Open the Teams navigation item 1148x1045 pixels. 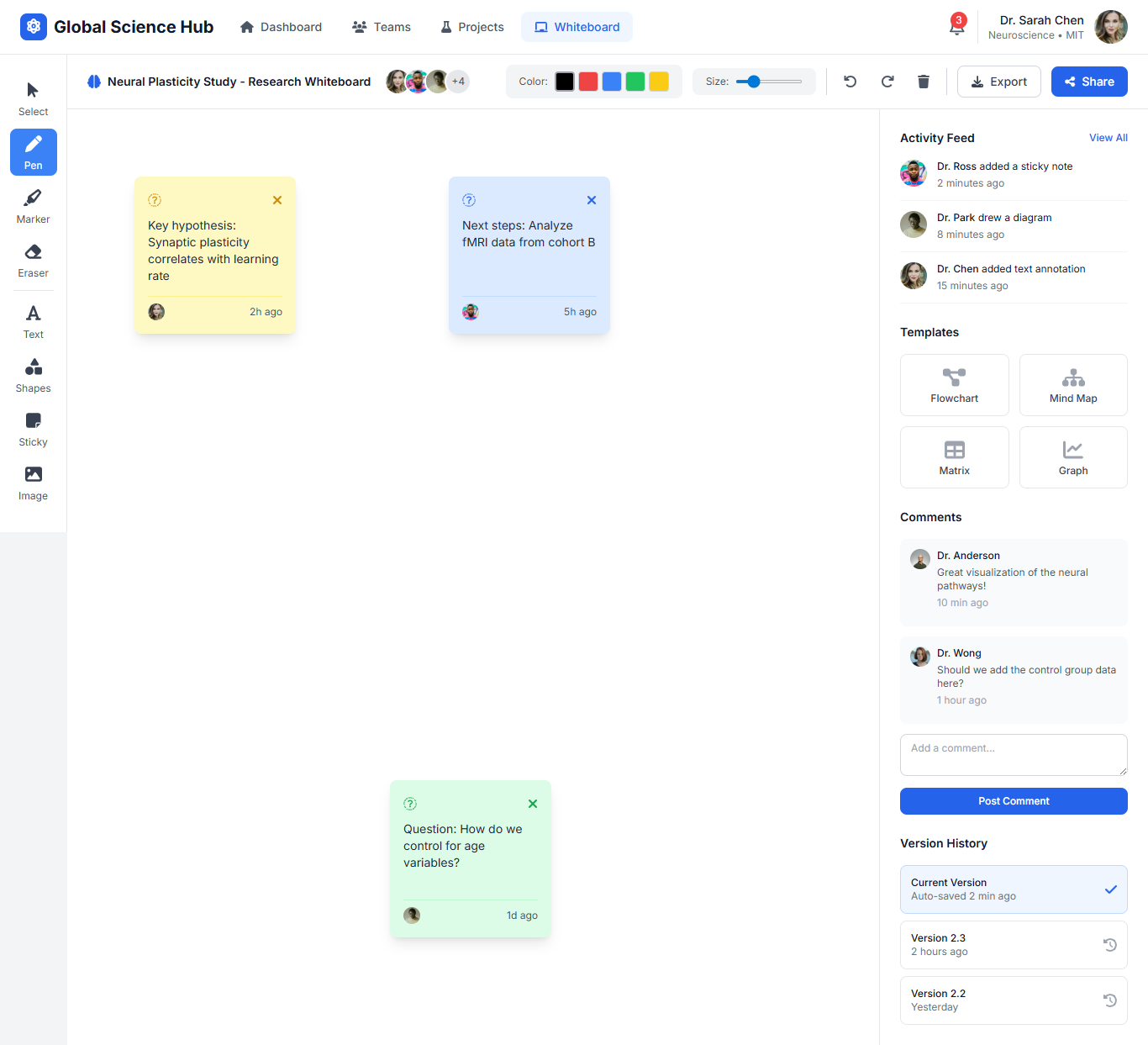click(x=382, y=27)
